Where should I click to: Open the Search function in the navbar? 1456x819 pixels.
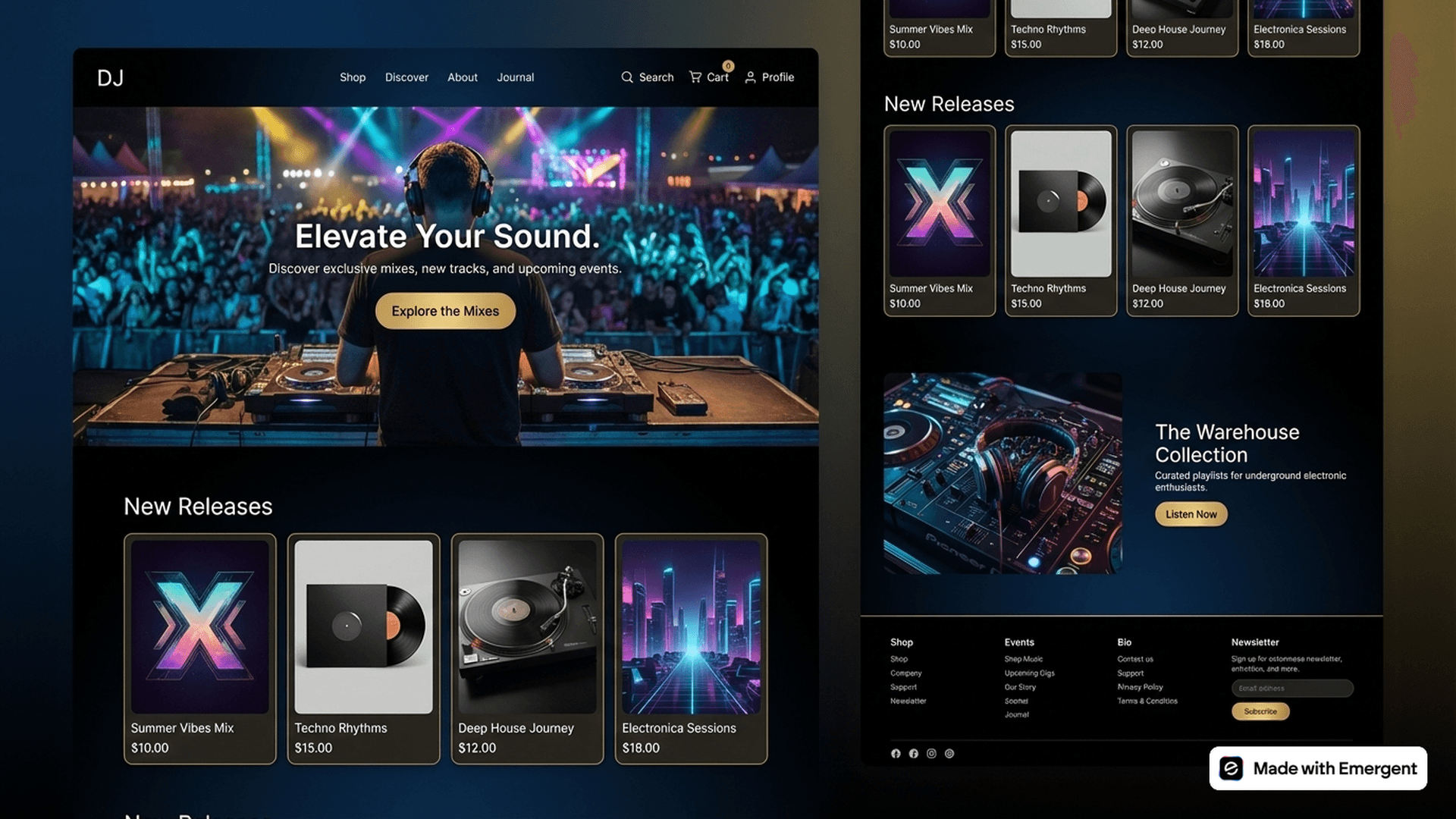[x=647, y=77]
